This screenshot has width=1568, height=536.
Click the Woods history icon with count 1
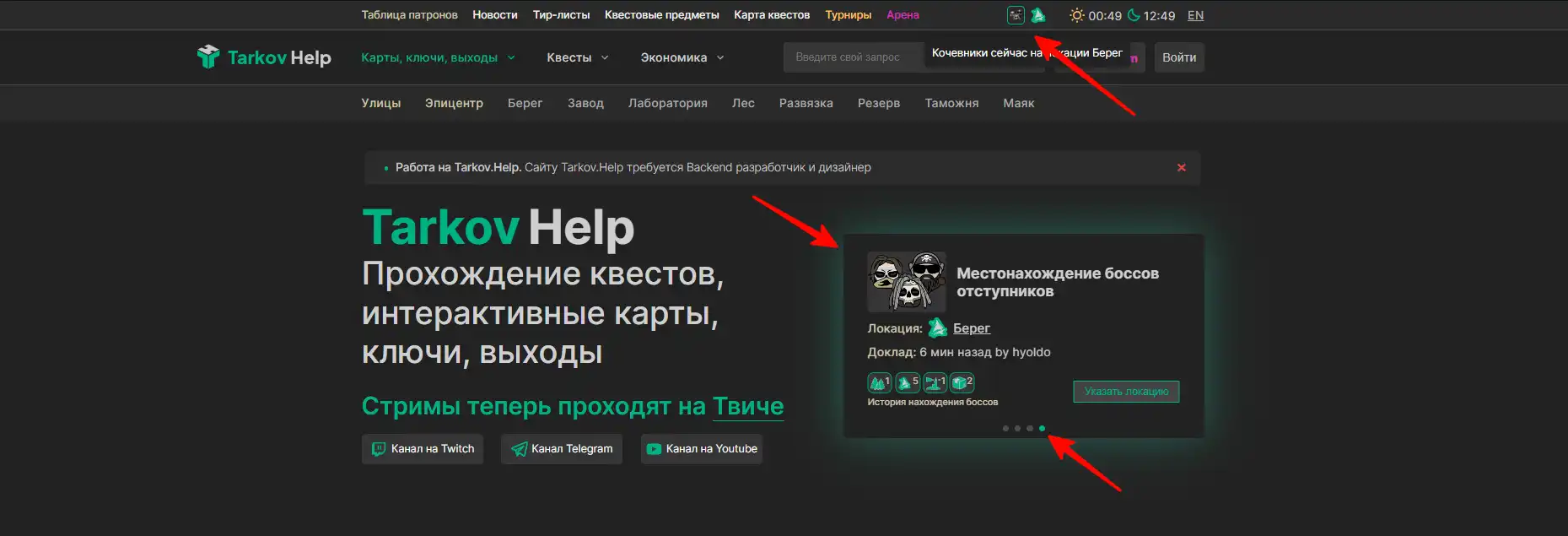pos(879,383)
